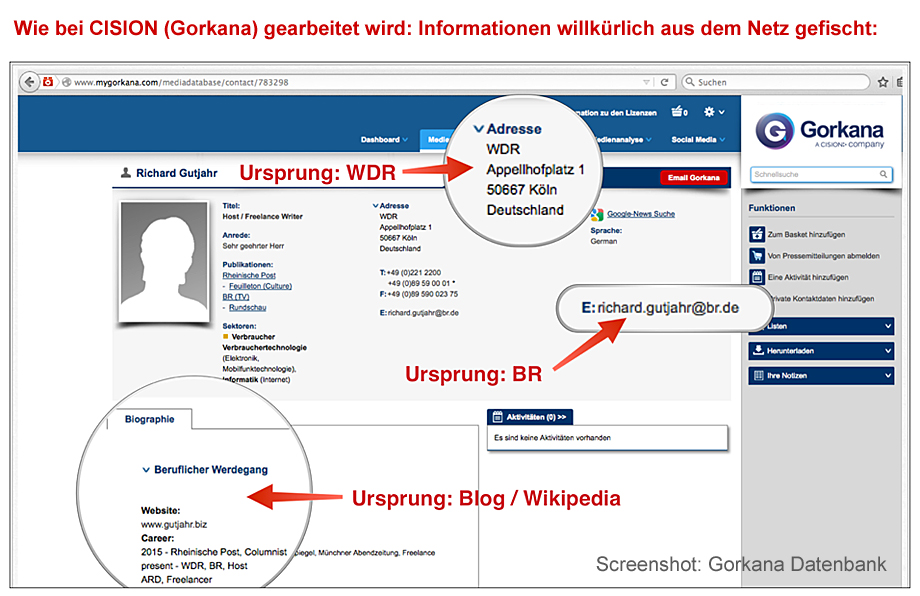Expand the Listen dropdown panel
The height and width of the screenshot is (596, 920).
tap(821, 326)
